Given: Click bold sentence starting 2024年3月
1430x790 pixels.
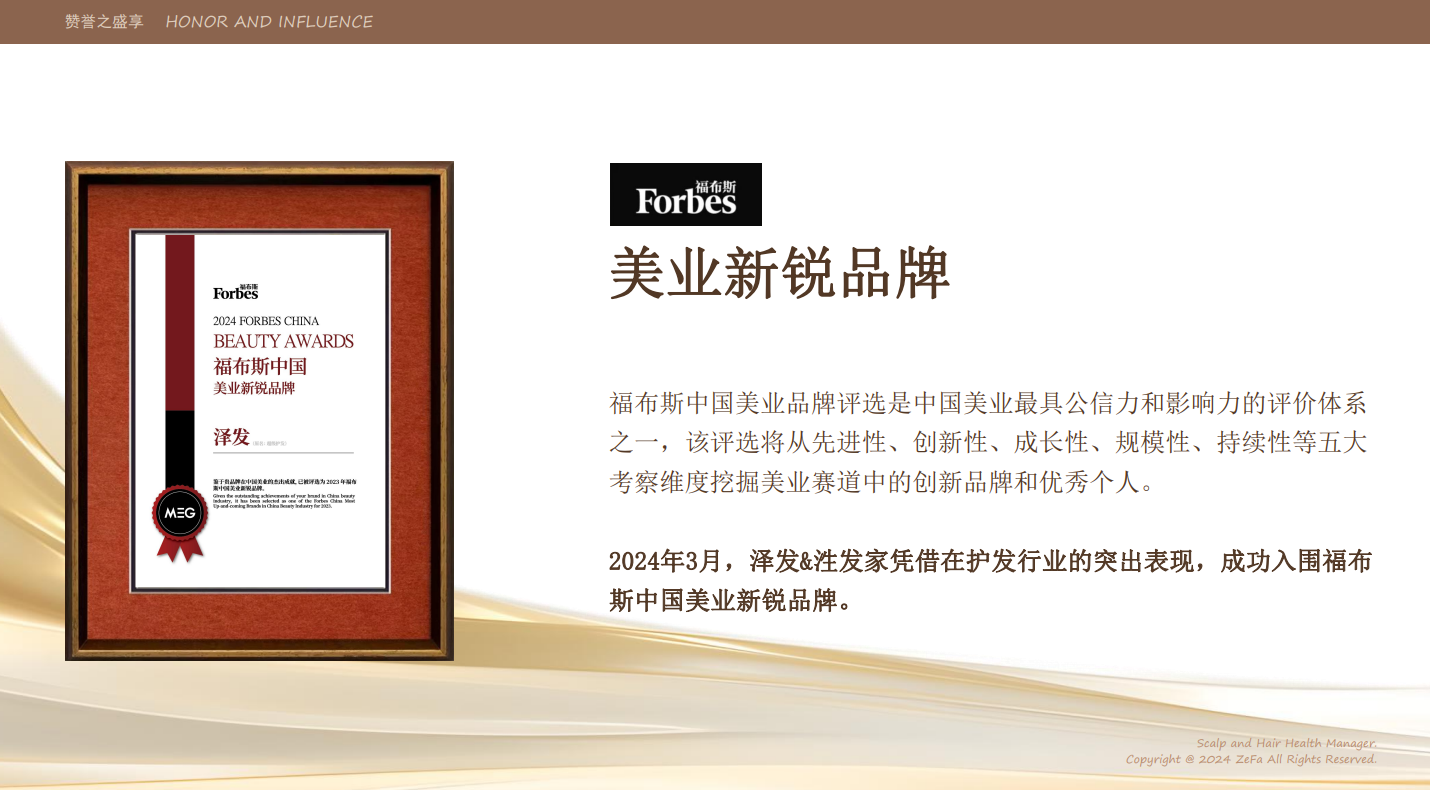Looking at the screenshot, I should pyautogui.click(x=990, y=581).
